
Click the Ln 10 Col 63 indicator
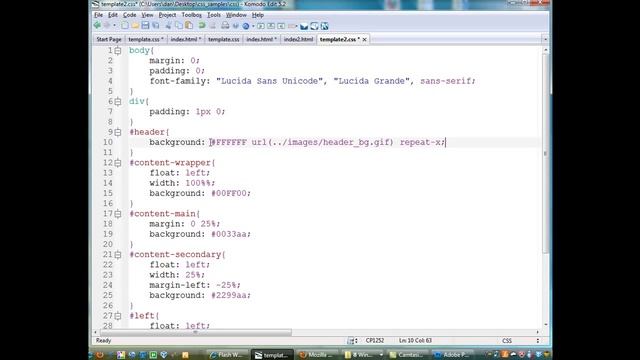[x=415, y=340]
